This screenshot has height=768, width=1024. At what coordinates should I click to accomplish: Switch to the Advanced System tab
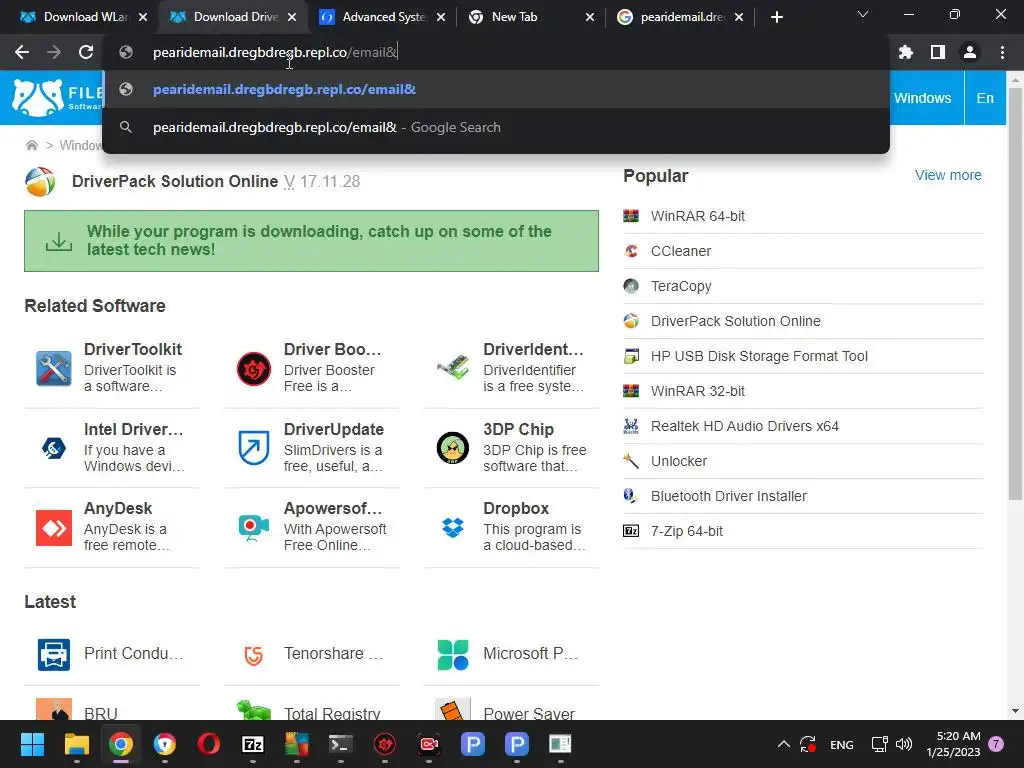[x=383, y=17]
